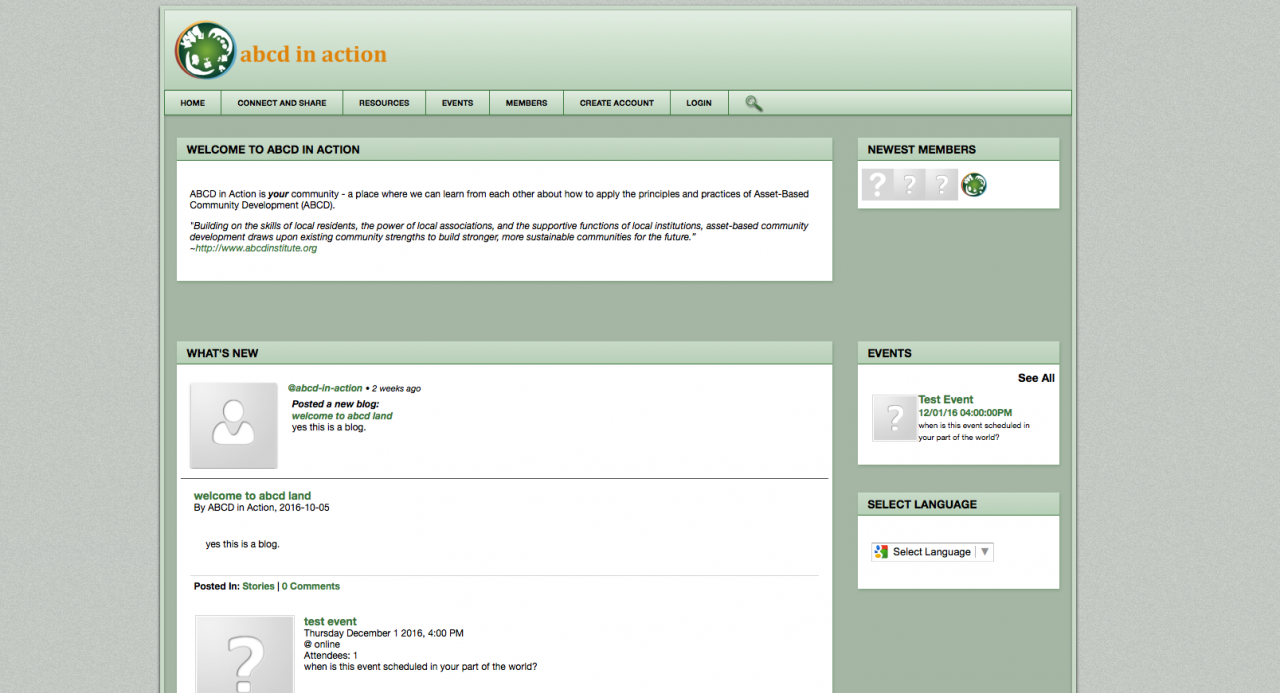This screenshot has width=1280, height=693.
Task: Click the Test Event thumbnail in Events panel
Action: click(x=894, y=417)
